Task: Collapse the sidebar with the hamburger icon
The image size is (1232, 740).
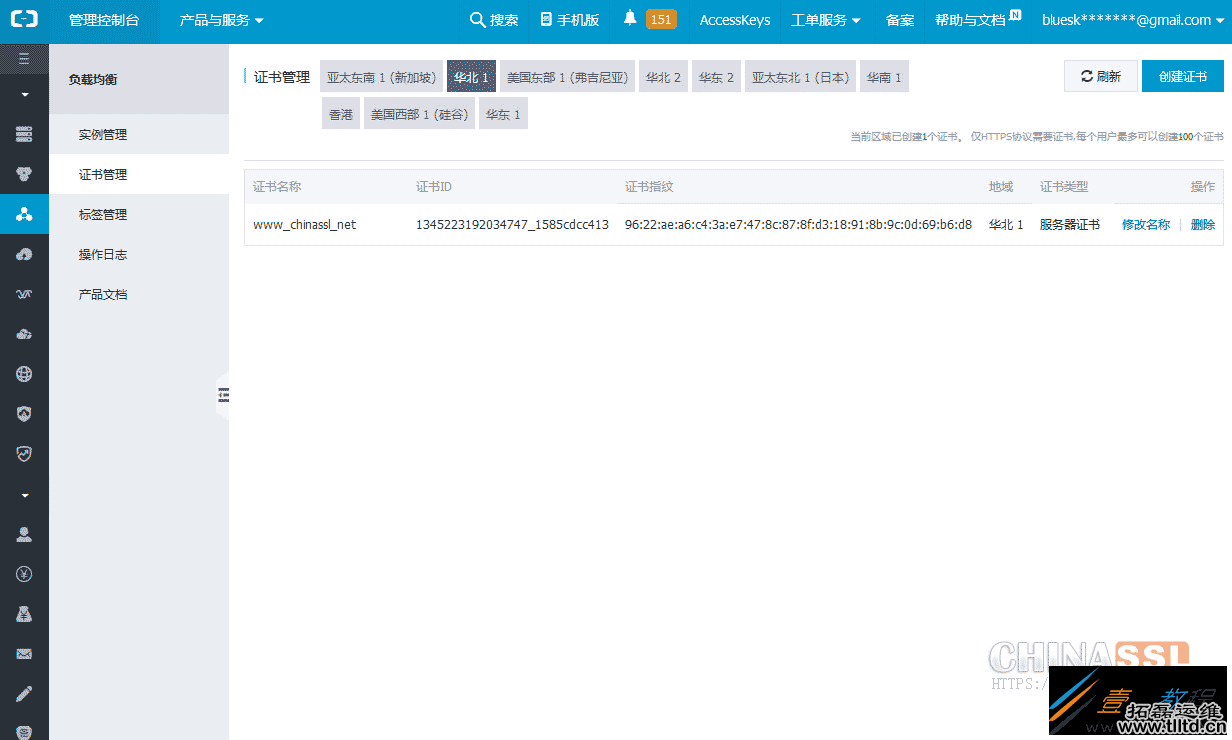Action: 23,58
